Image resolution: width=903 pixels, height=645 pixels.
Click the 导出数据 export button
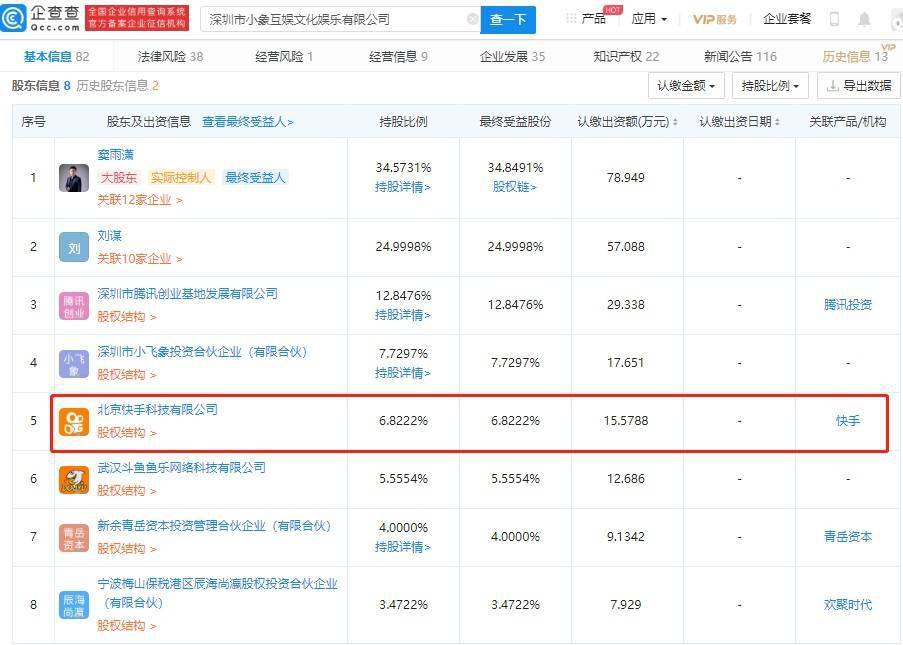tap(859, 86)
